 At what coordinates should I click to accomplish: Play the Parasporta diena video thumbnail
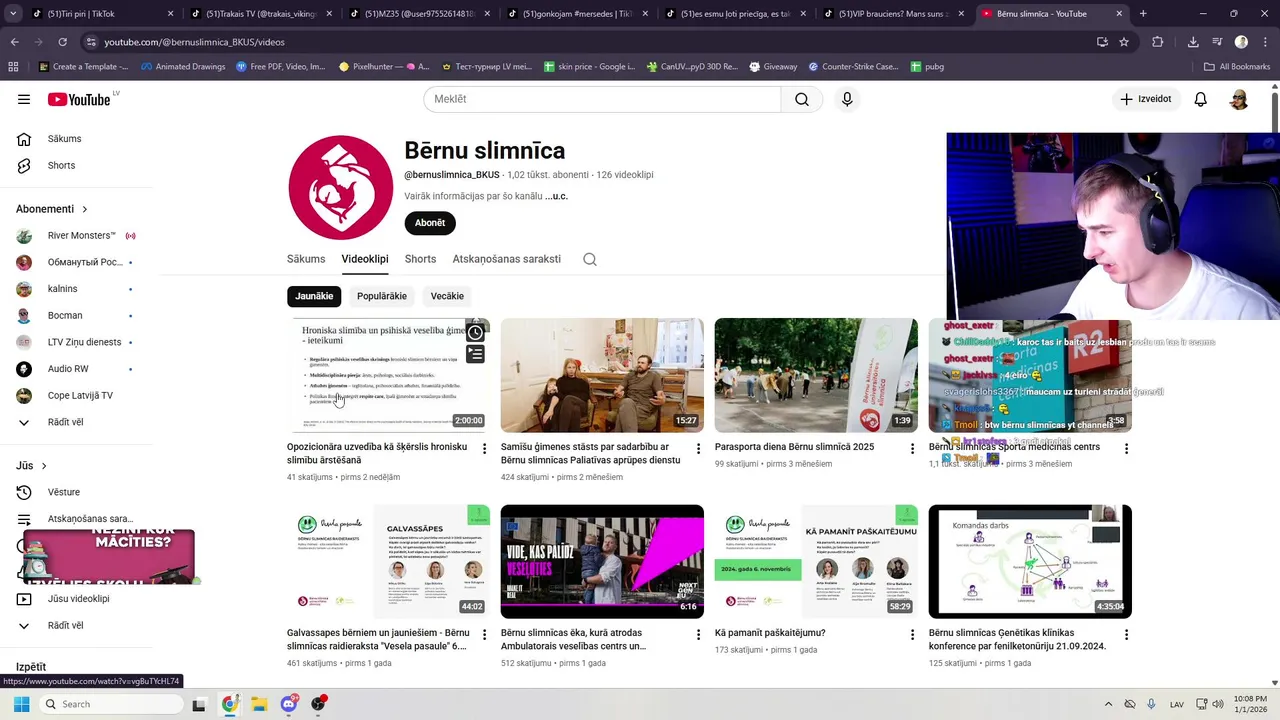point(816,375)
